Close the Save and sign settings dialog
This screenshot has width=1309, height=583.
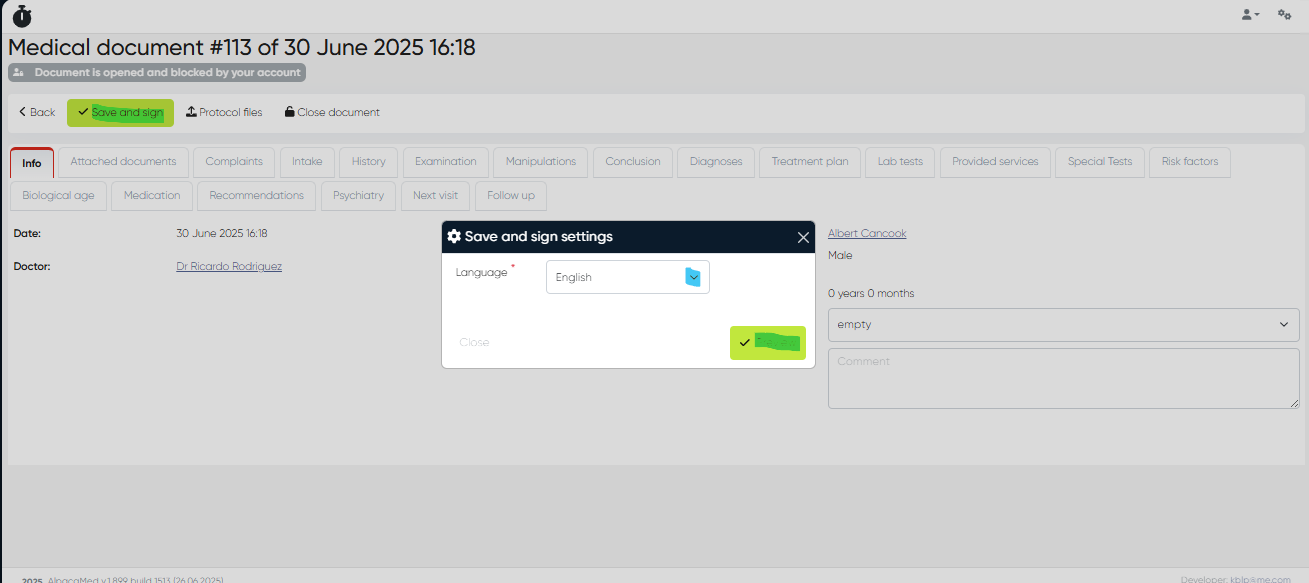point(803,237)
